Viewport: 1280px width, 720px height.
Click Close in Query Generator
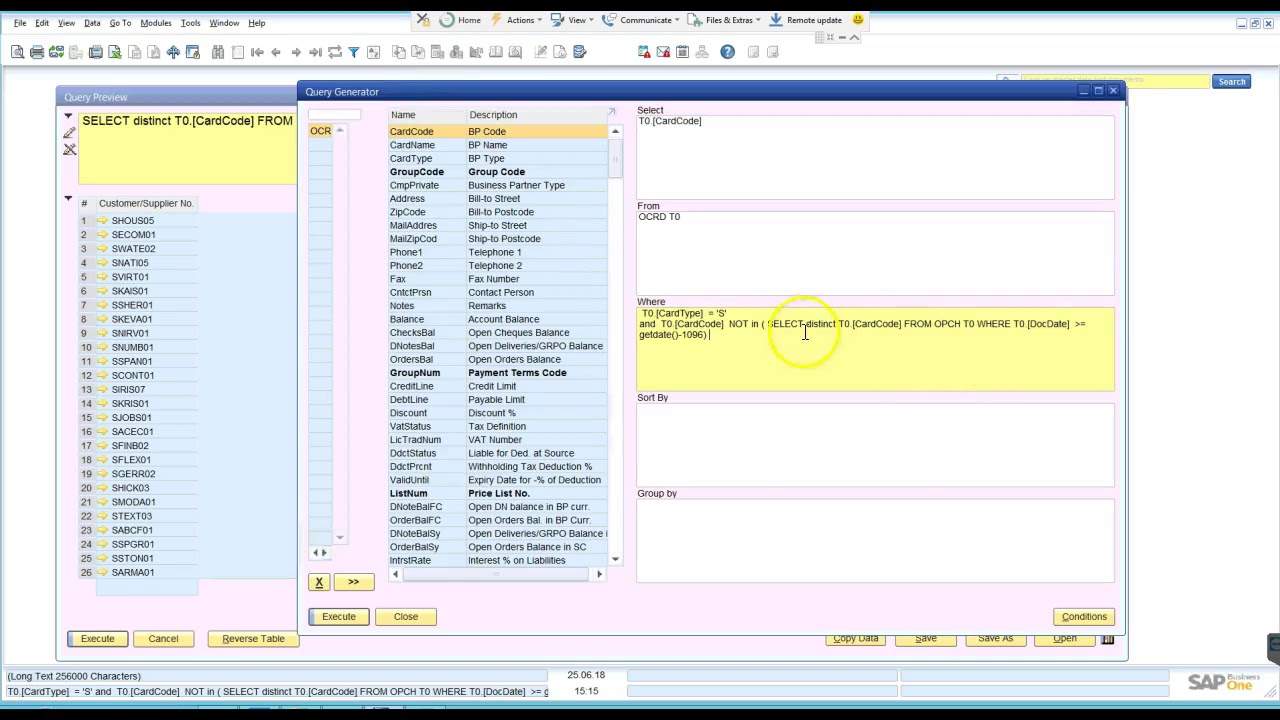[x=405, y=616]
